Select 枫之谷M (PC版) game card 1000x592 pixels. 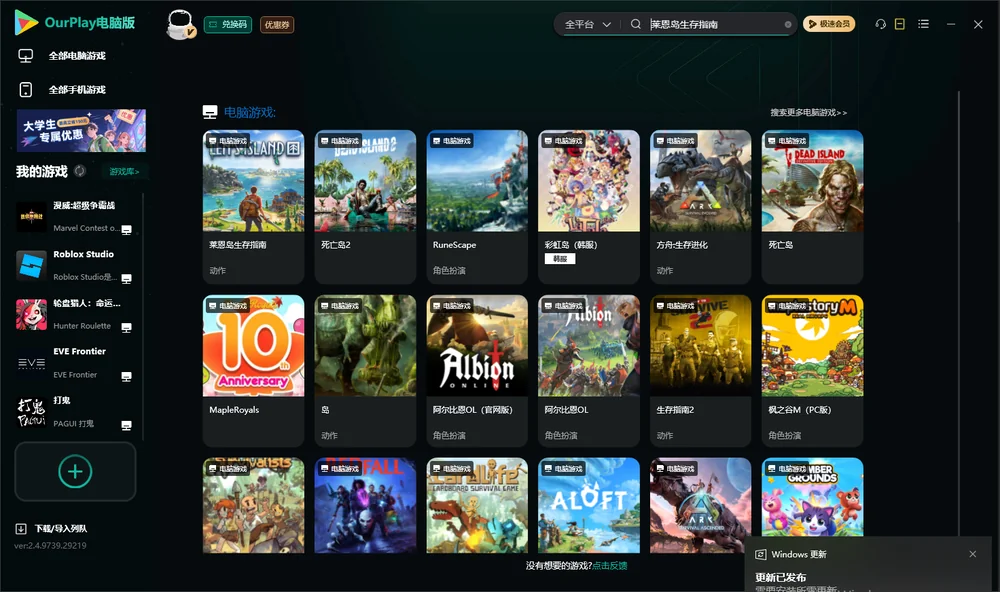pos(812,371)
